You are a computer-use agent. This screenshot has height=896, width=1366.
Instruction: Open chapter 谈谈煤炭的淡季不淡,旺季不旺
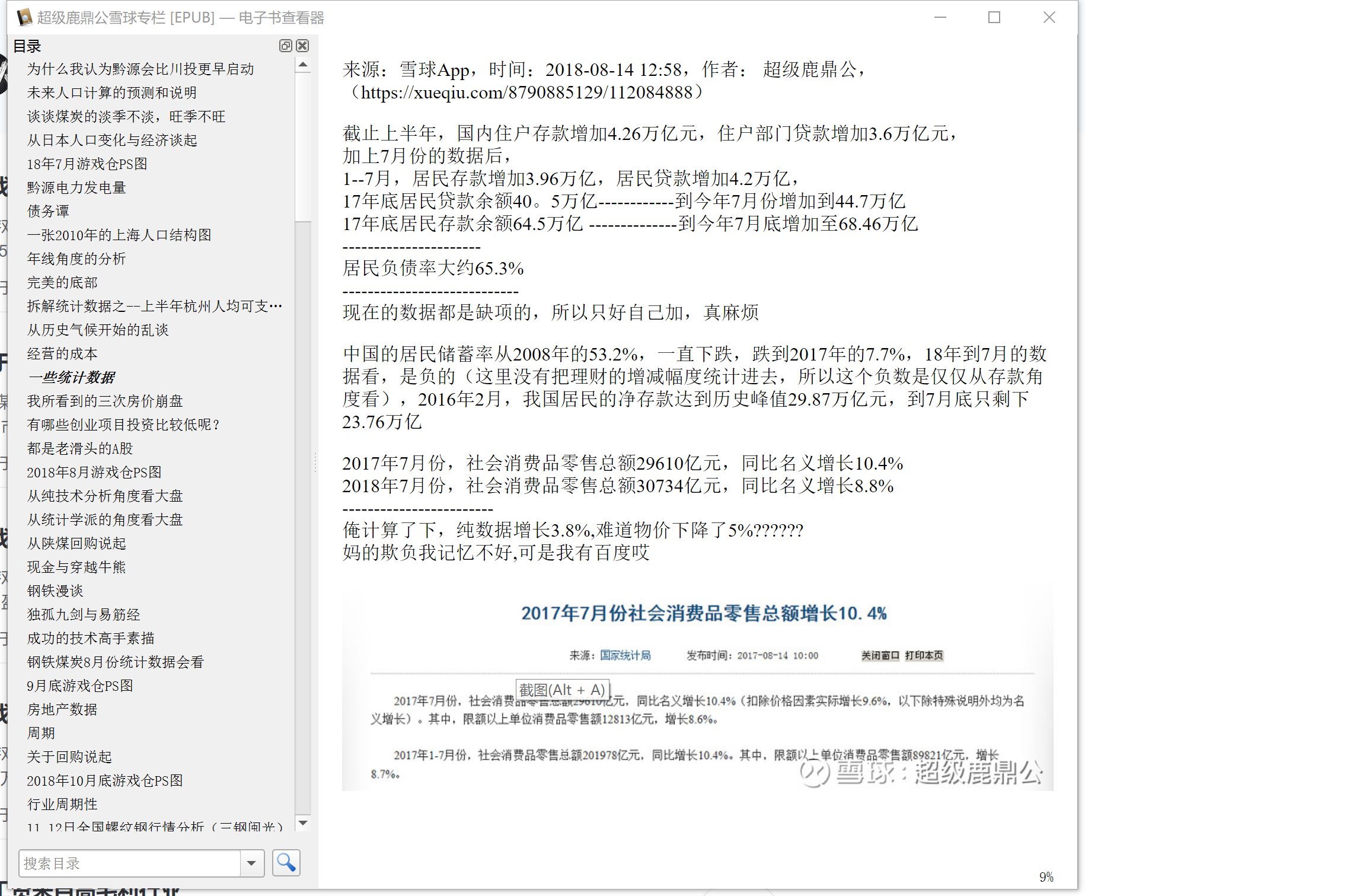pyautogui.click(x=126, y=116)
